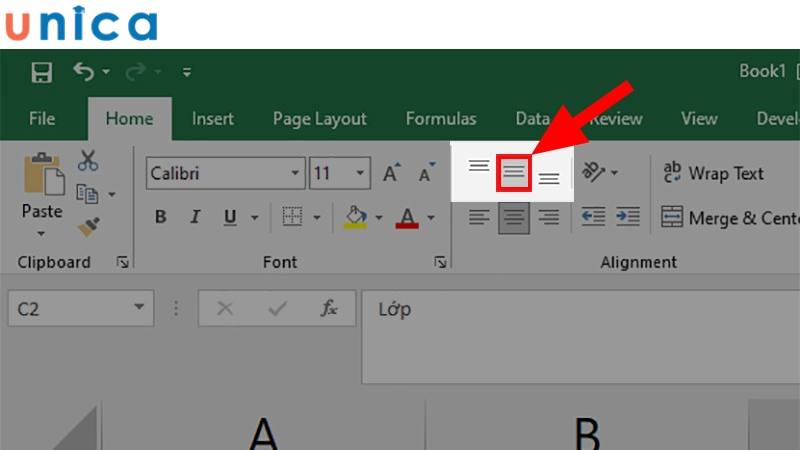Select Top Align icon
The height and width of the screenshot is (450, 800).
[479, 166]
